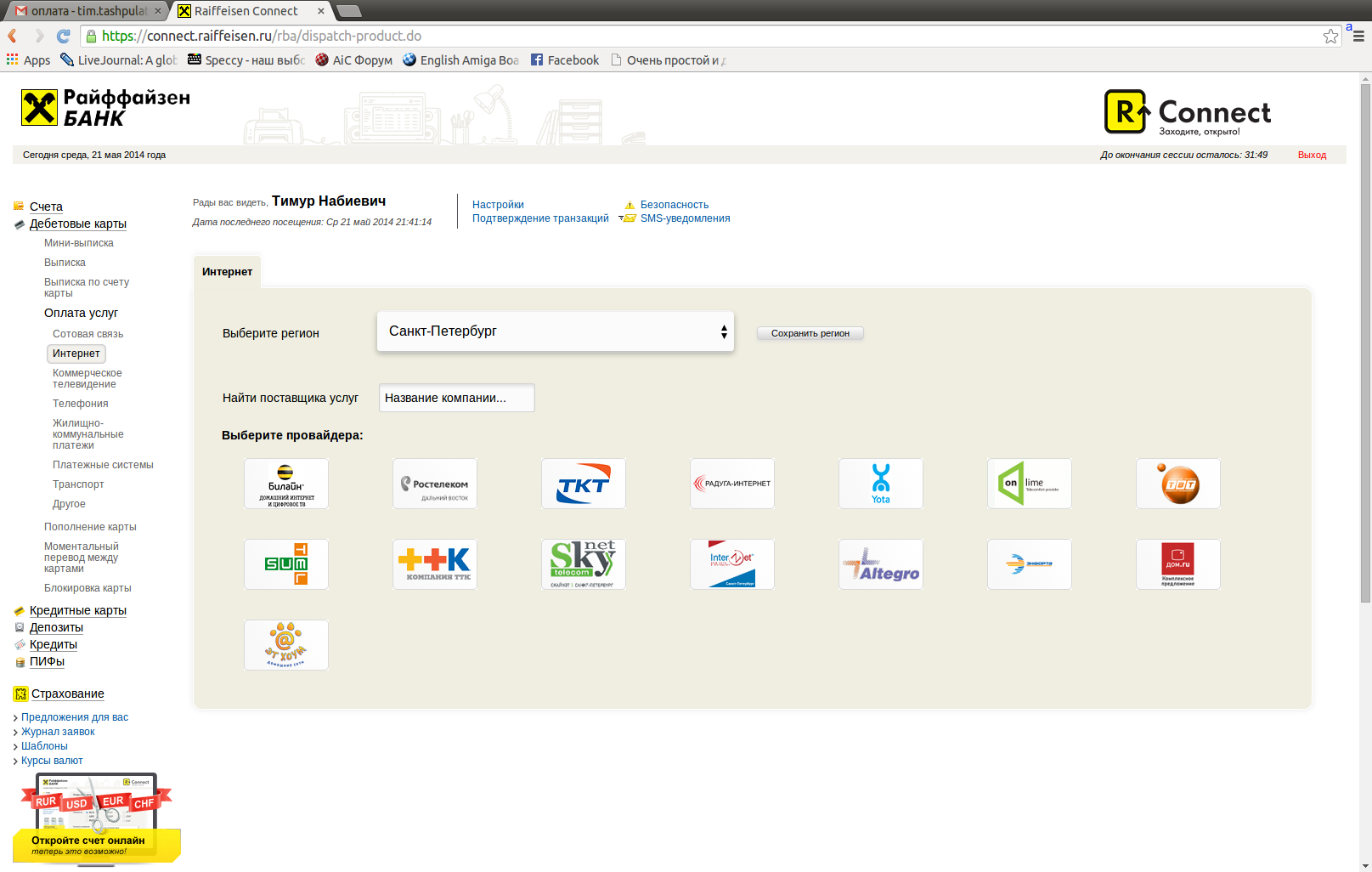Pick the Altegro provider tile
Screen dimensions: 1372x872
(881, 564)
